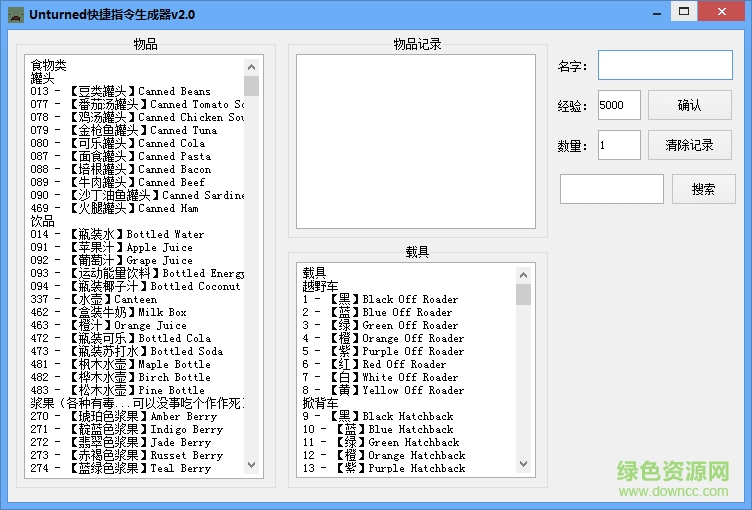Image resolution: width=752 pixels, height=510 pixels.
Task: Click the items list scrollbar thumb
Action: pyautogui.click(x=251, y=86)
